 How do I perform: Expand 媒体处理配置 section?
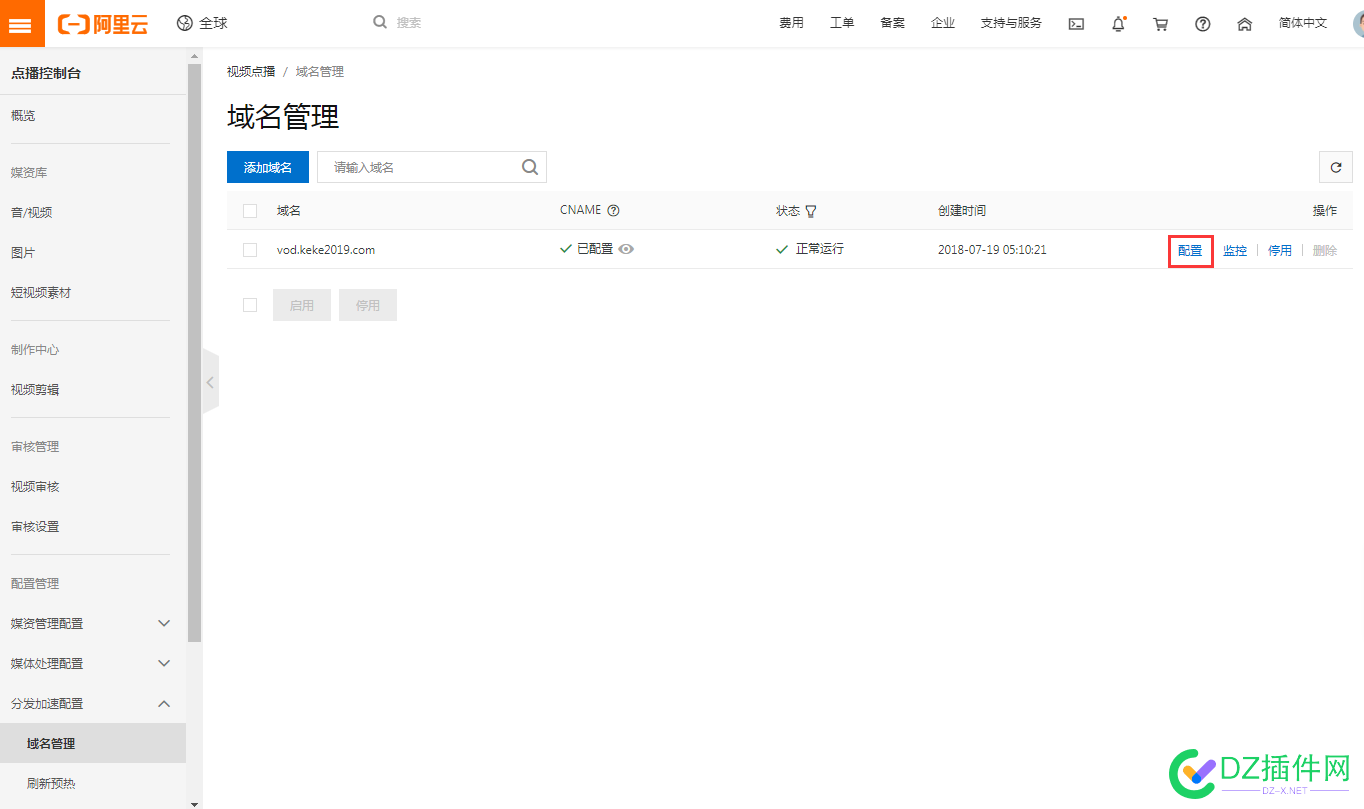[165, 663]
